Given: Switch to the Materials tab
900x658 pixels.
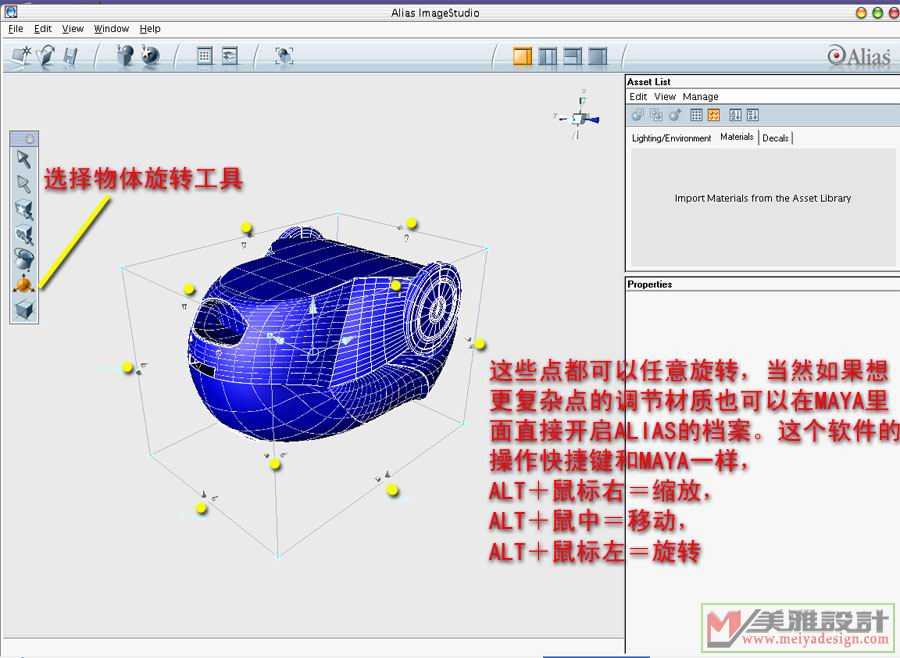Looking at the screenshot, I should [x=736, y=137].
